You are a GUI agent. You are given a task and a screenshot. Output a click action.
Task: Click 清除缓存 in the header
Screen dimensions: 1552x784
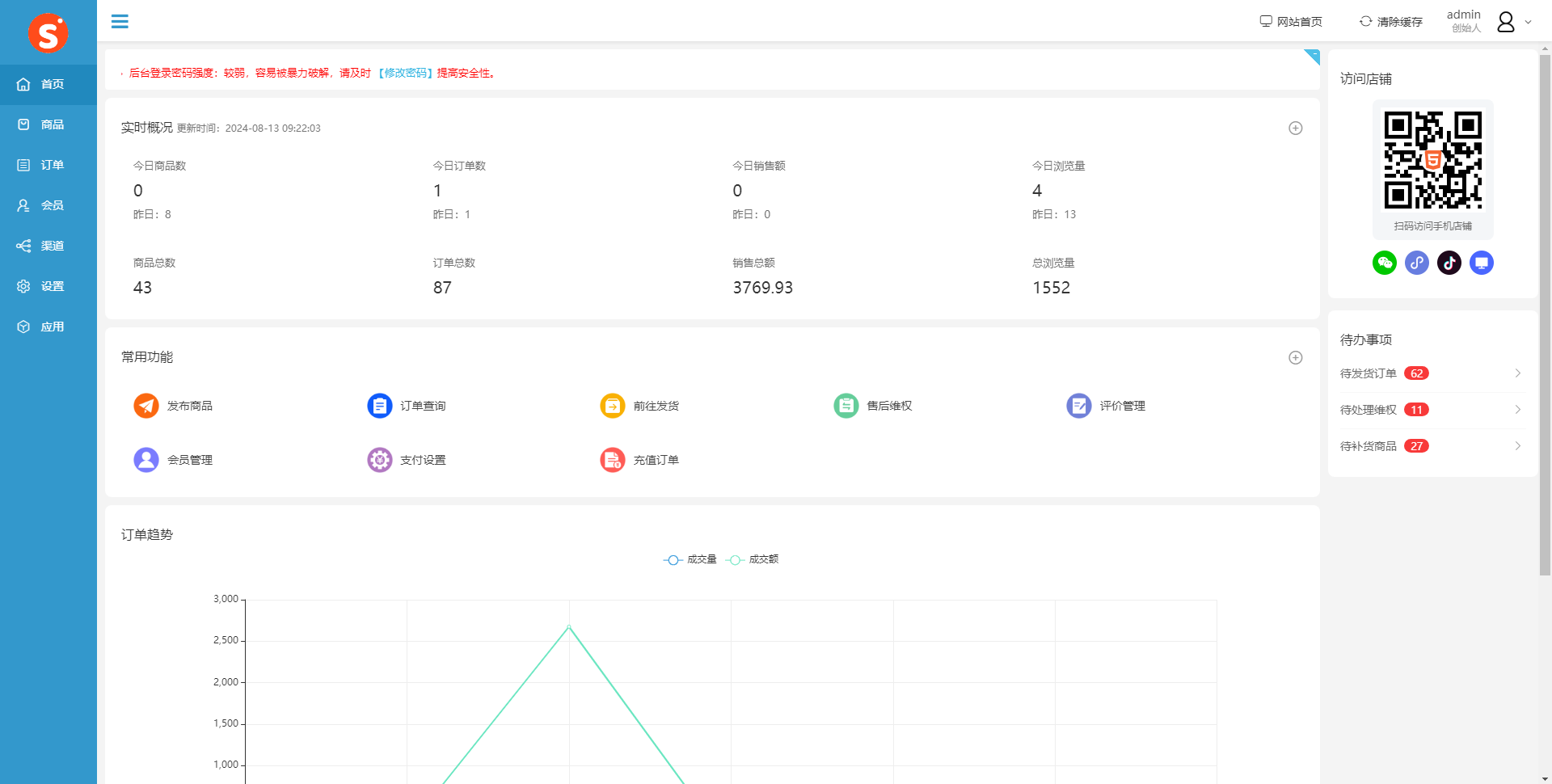pos(1390,22)
